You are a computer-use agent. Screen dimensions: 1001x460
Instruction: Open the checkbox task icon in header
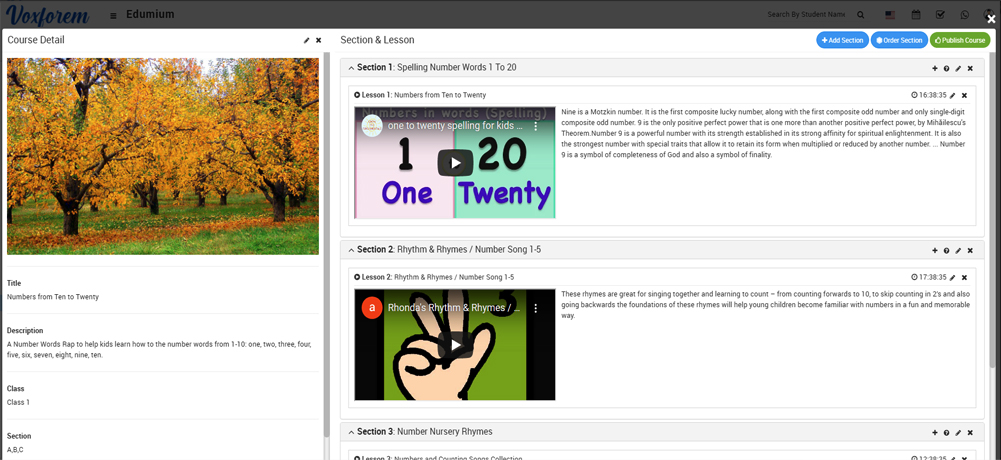(940, 15)
